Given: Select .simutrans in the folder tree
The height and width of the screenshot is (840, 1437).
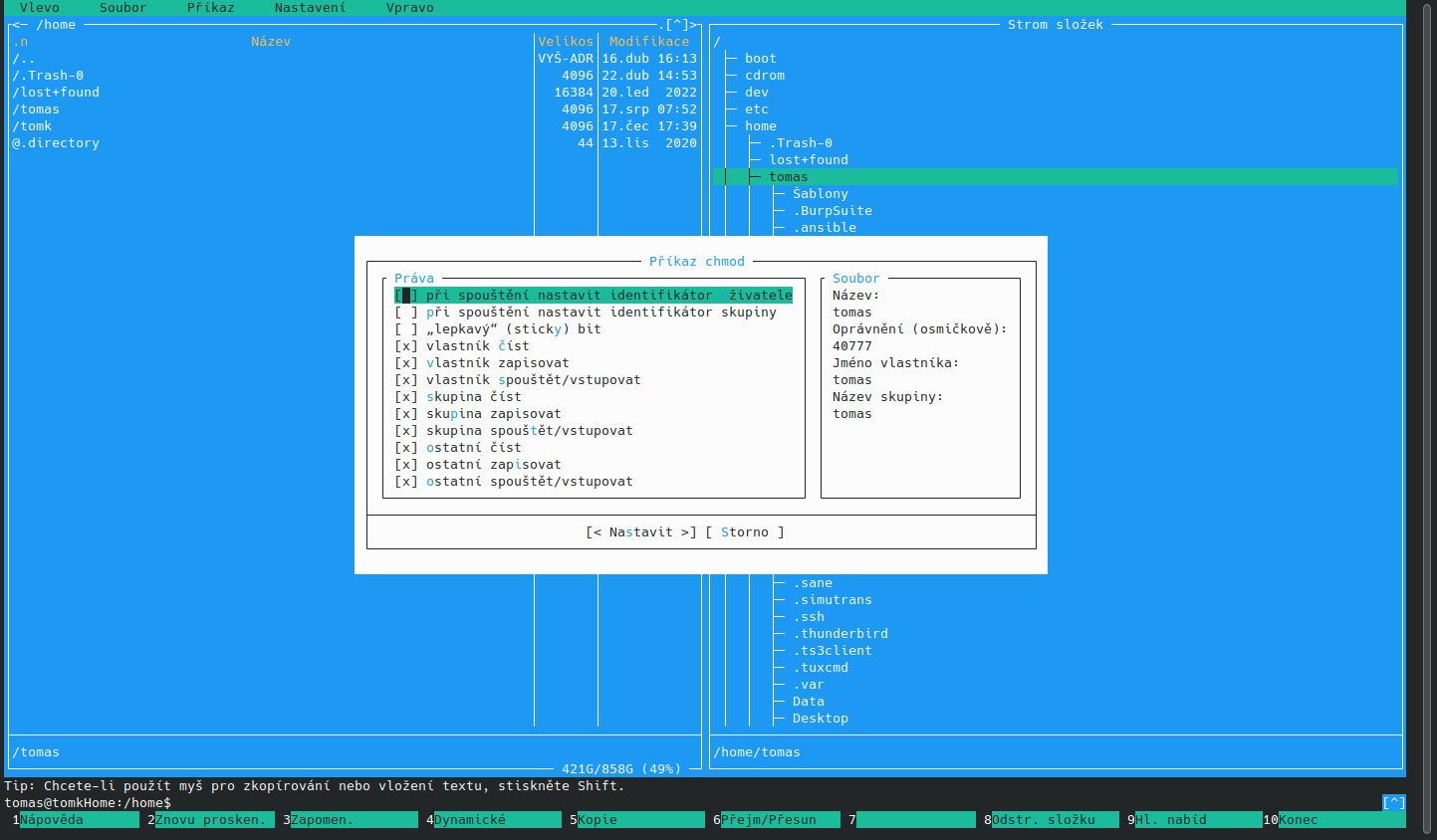Looking at the screenshot, I should click(x=833, y=600).
